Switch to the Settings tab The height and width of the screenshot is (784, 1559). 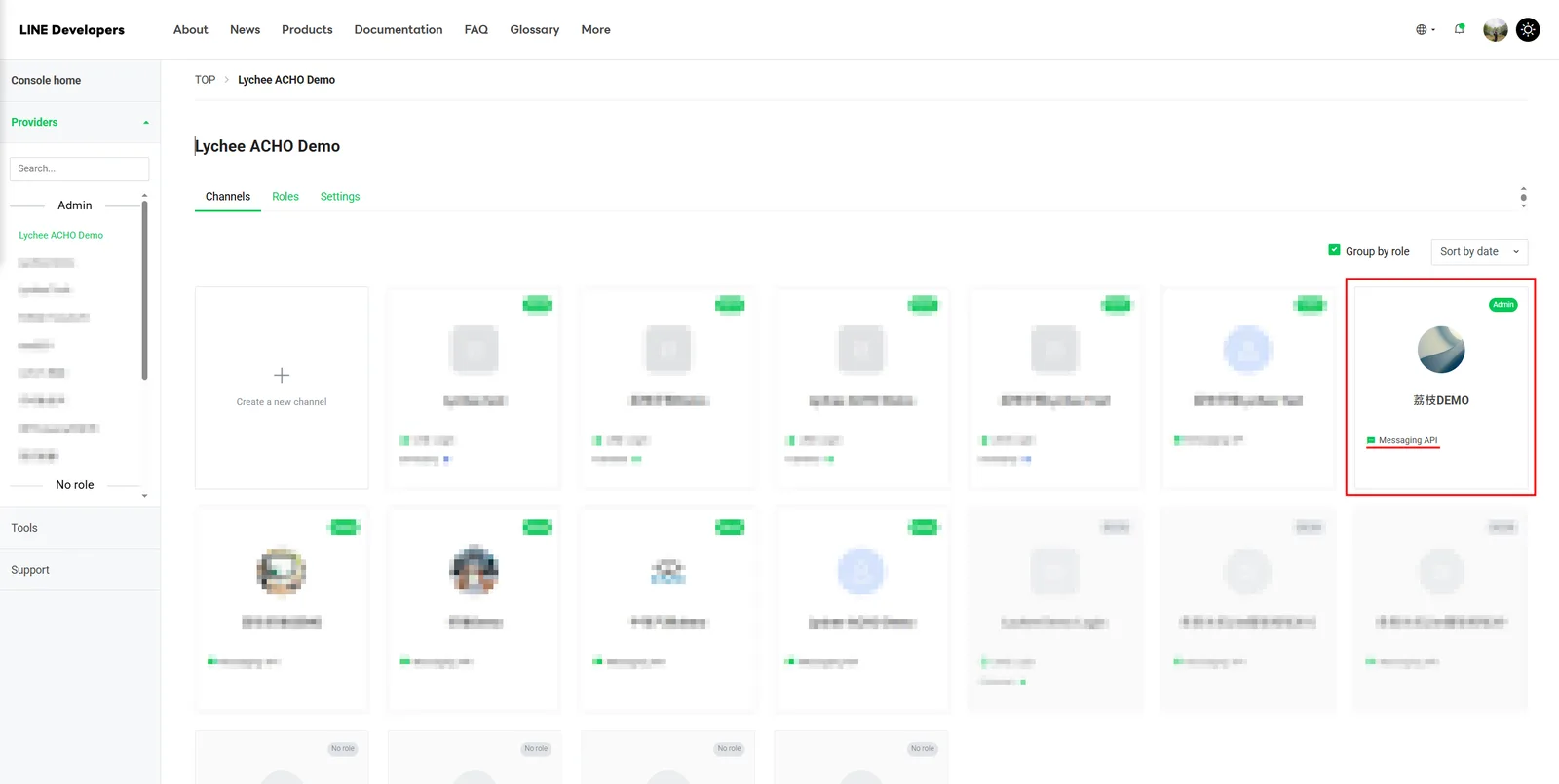click(x=340, y=197)
